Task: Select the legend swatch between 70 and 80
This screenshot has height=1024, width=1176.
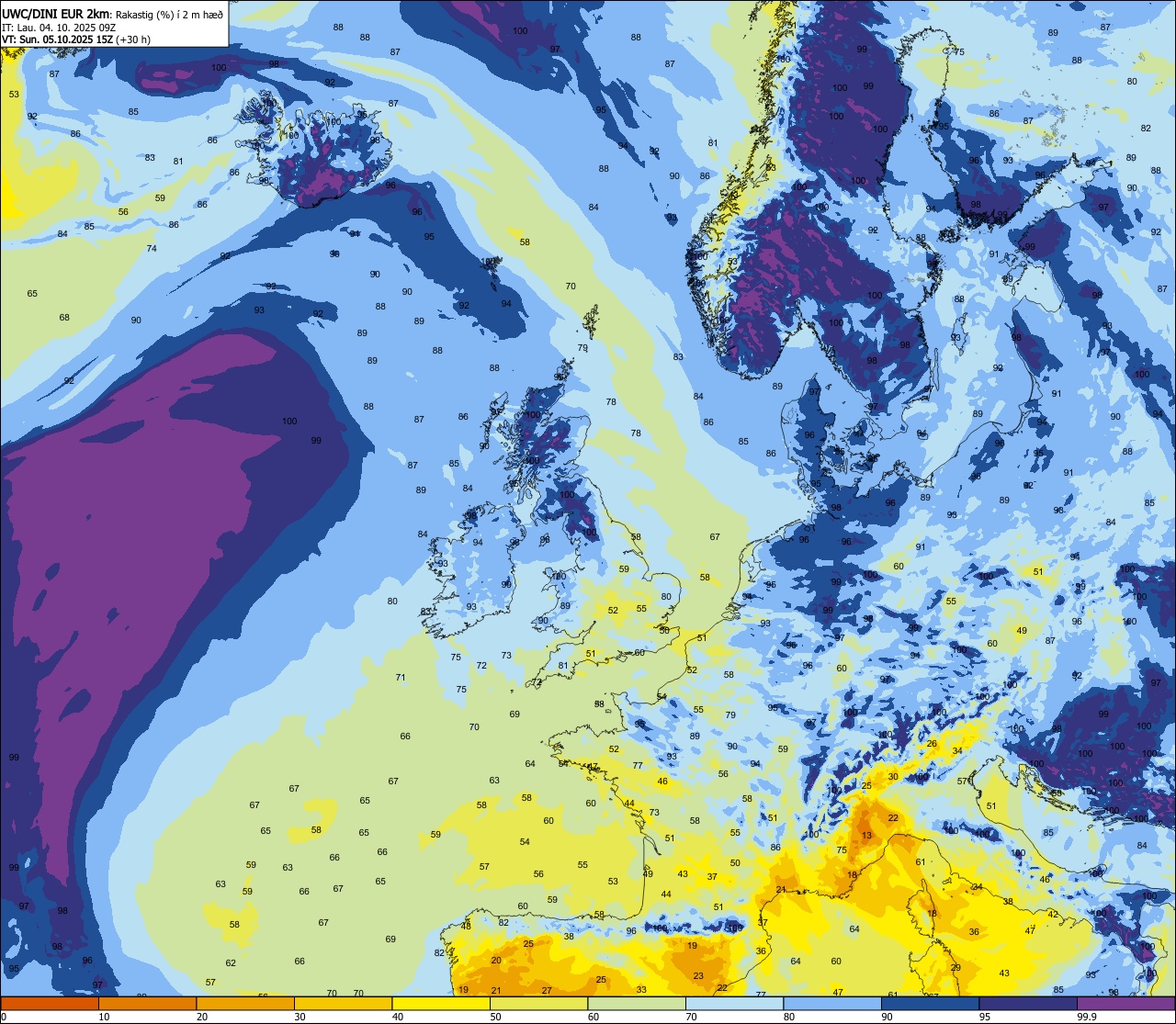Action: (734, 1003)
